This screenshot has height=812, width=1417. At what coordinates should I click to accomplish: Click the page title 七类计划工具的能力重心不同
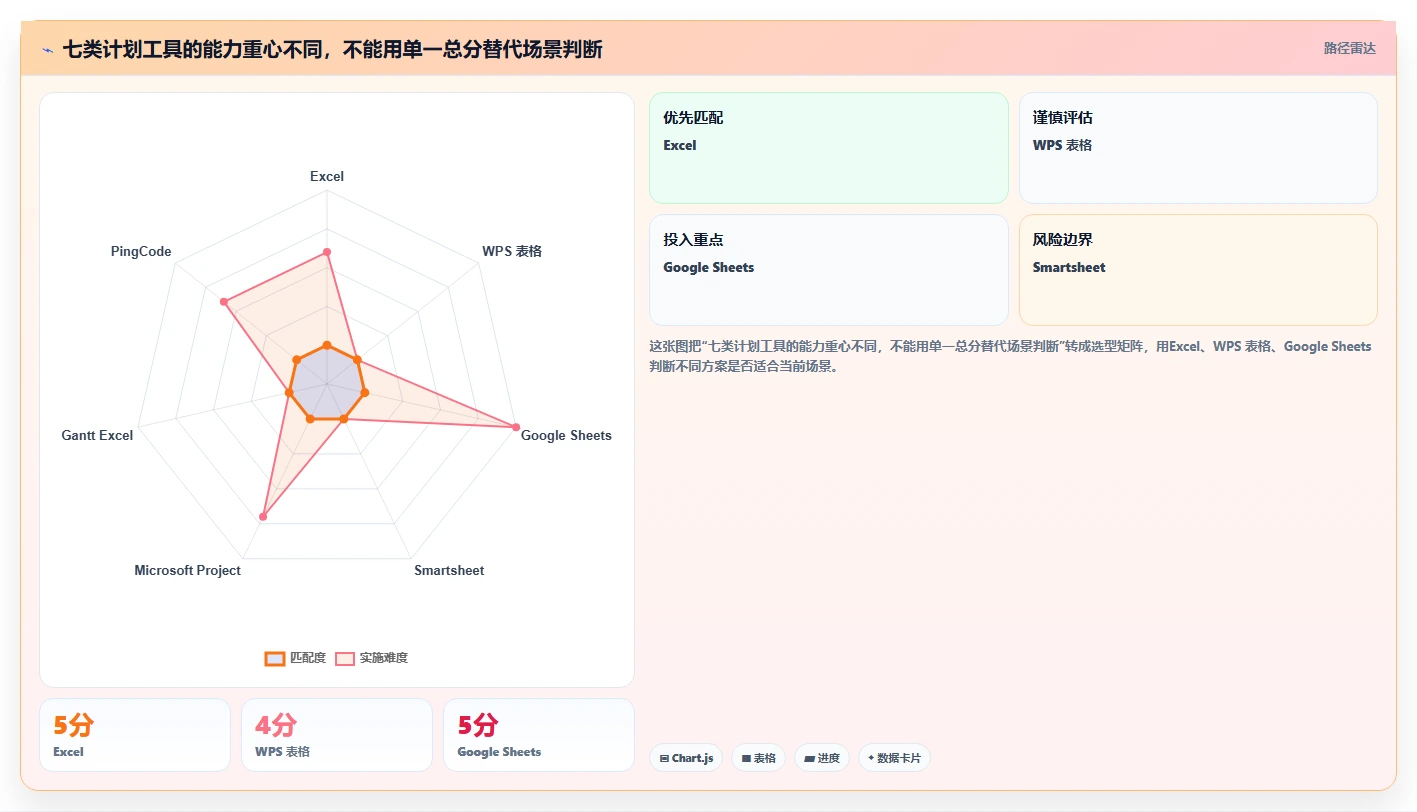coord(332,49)
